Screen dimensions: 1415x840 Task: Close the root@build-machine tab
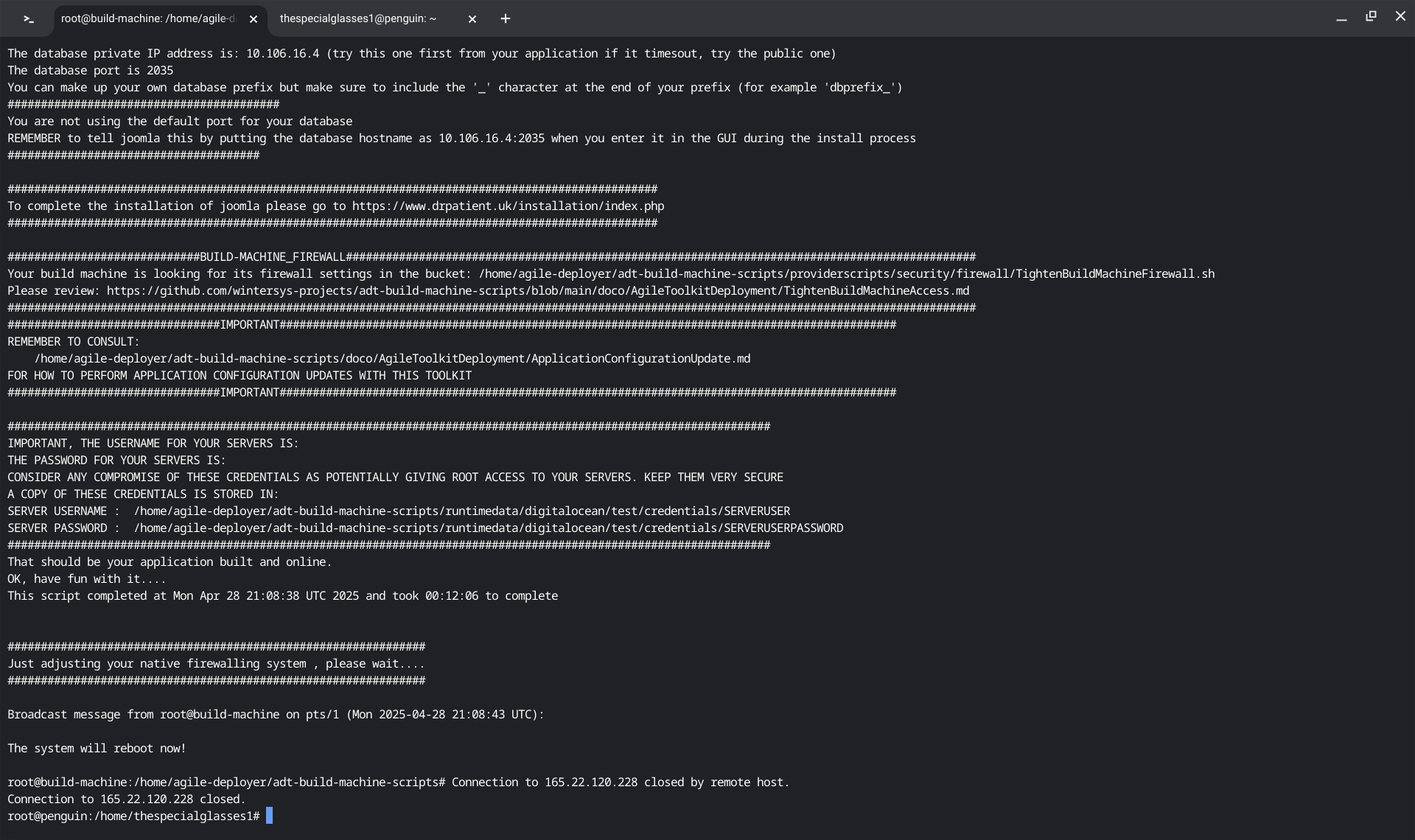point(254,19)
